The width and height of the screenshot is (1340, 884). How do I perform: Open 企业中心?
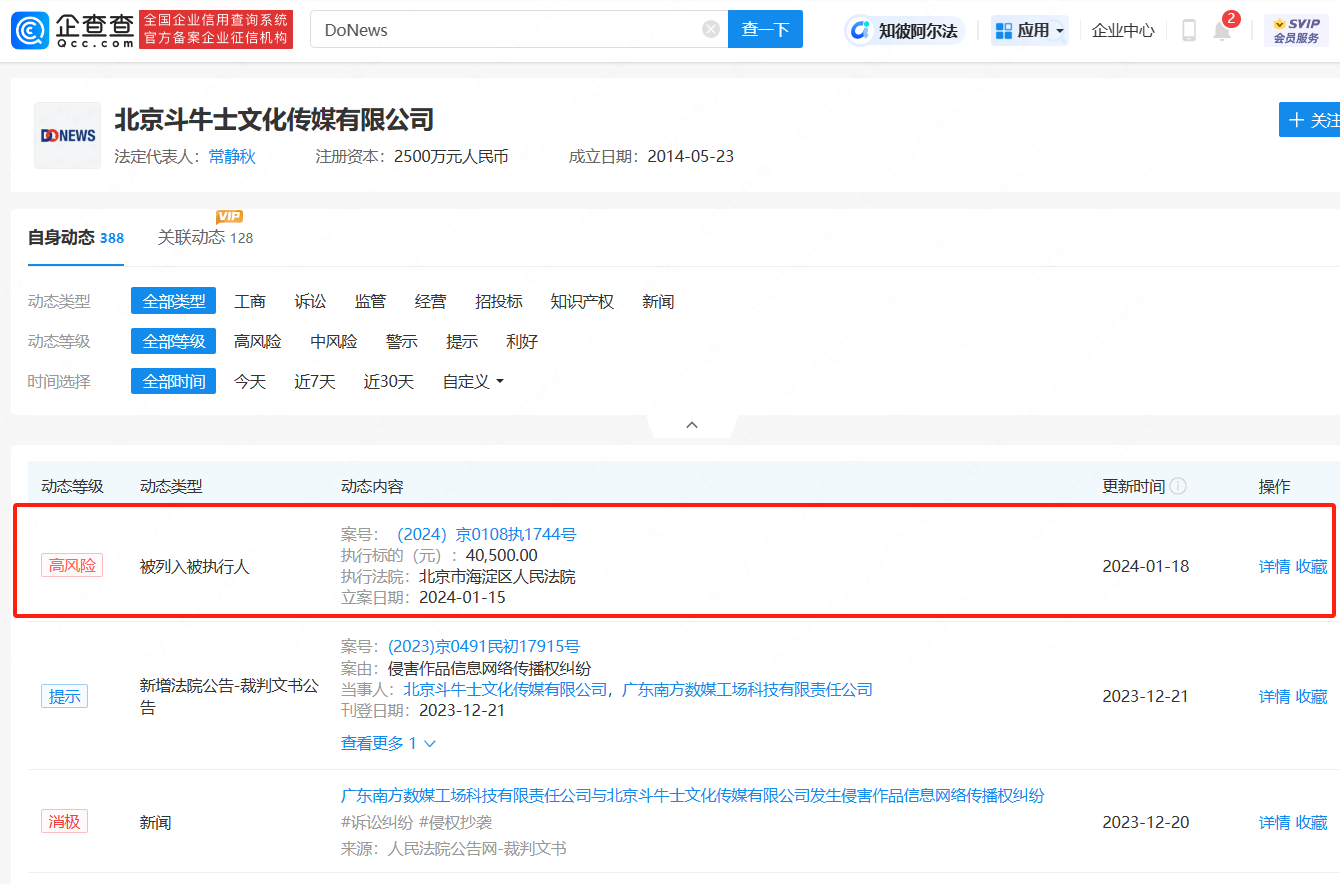tap(1123, 30)
